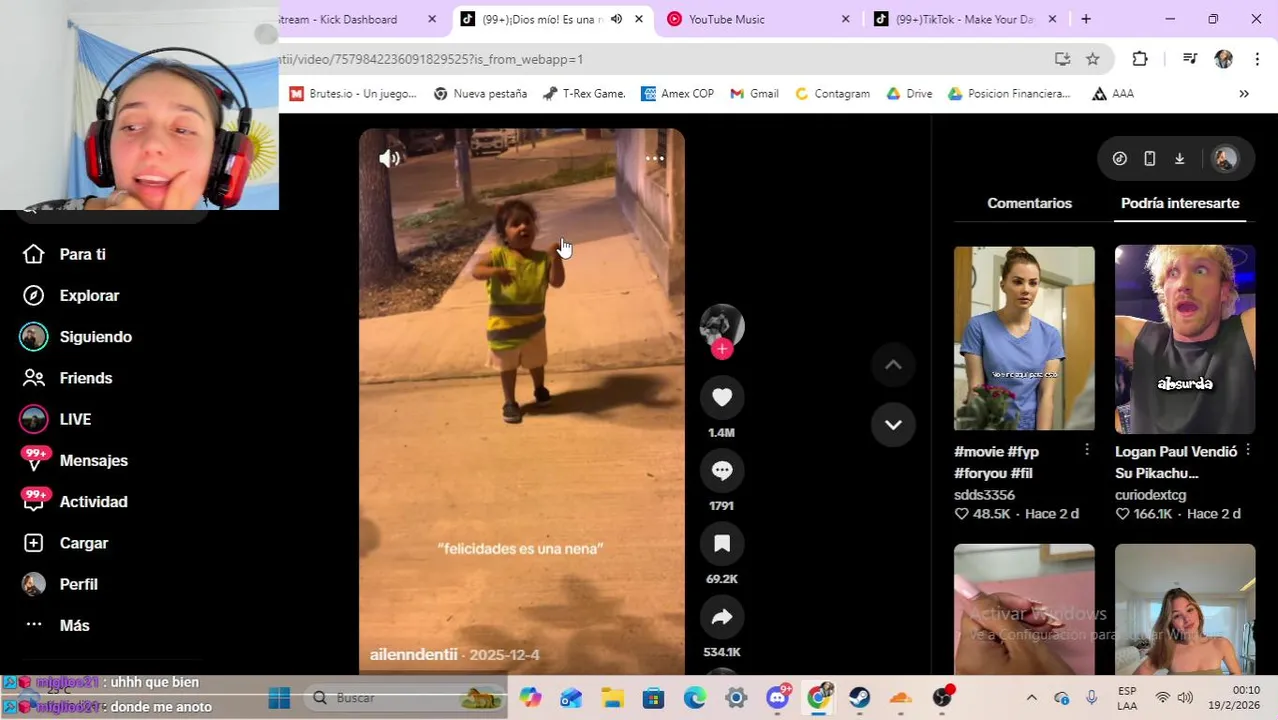This screenshot has height=720, width=1278.
Task: Open Microsoft Edge from the taskbar
Action: coord(694,698)
